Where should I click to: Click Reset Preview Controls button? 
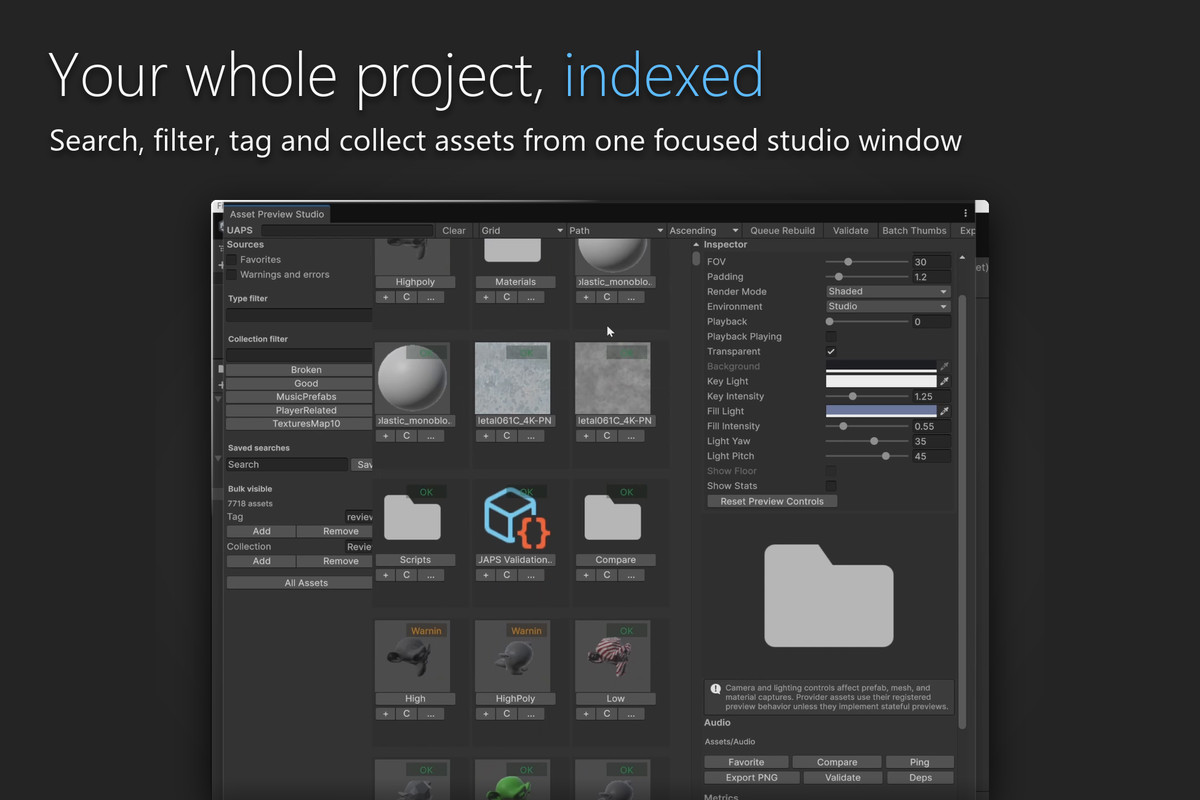[772, 502]
